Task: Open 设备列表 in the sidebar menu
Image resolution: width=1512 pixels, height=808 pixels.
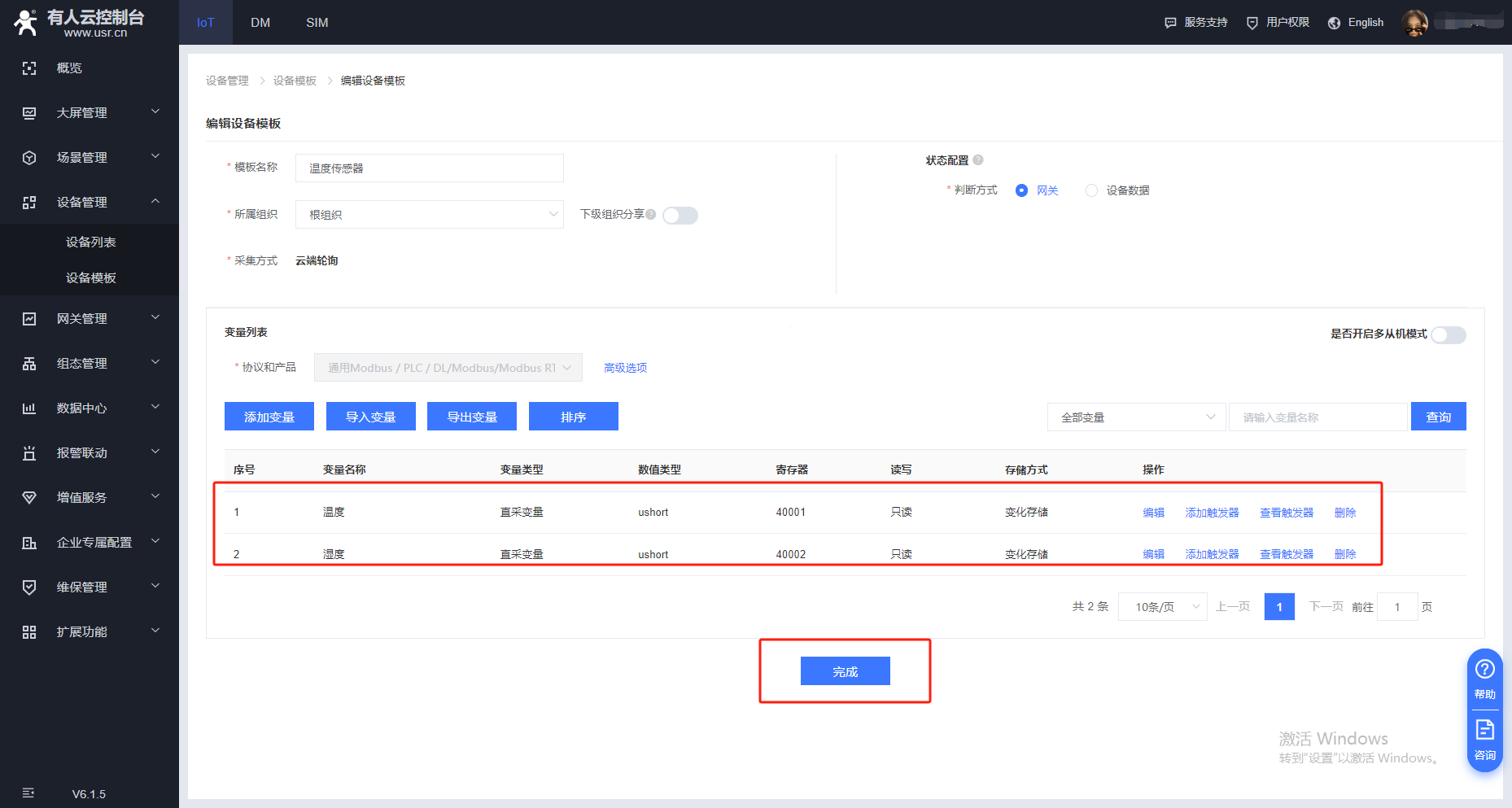Action: 90,242
